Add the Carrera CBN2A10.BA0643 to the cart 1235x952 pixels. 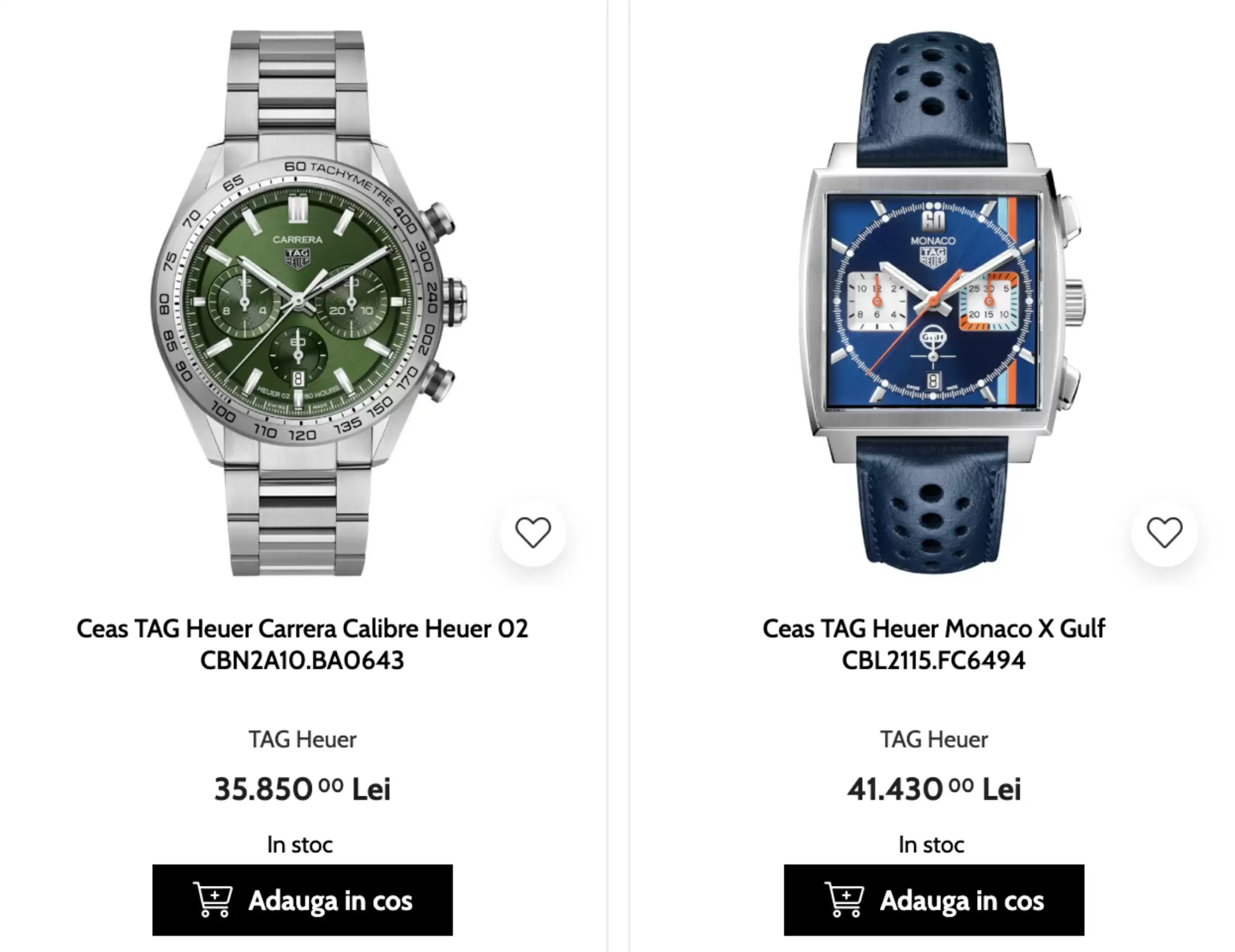tap(303, 901)
